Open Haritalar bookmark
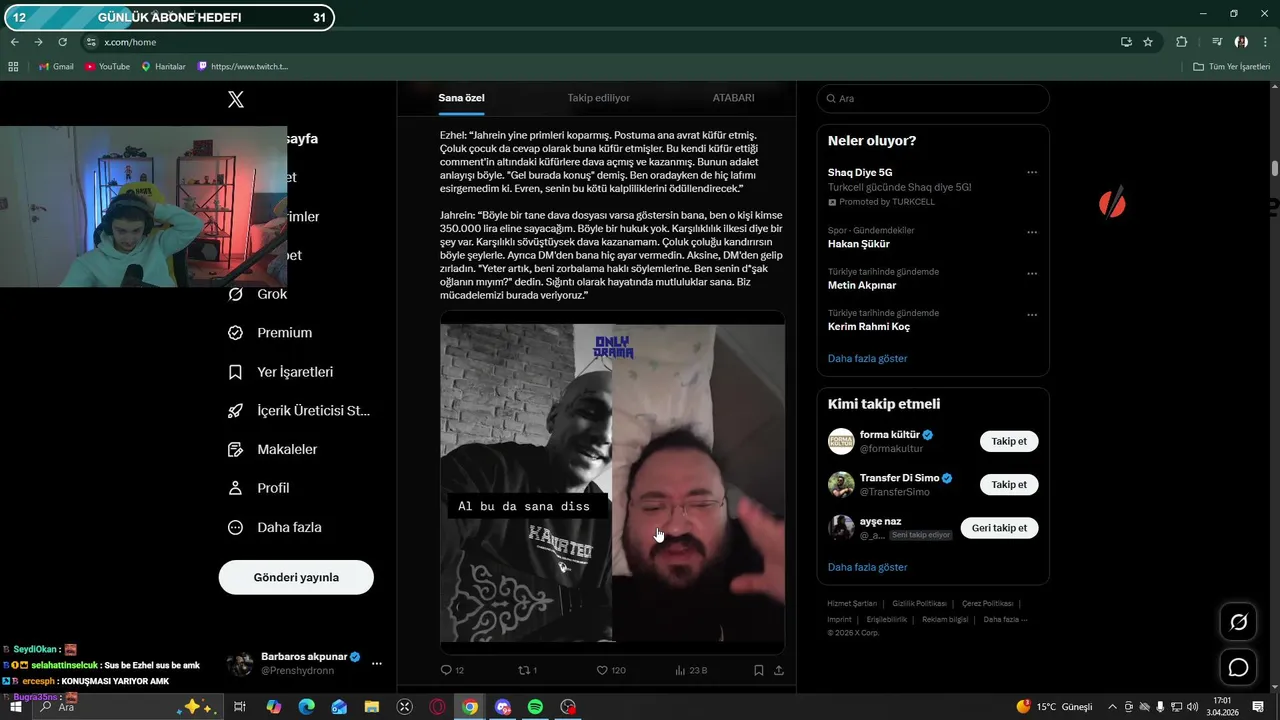The image size is (1280, 720). (163, 66)
